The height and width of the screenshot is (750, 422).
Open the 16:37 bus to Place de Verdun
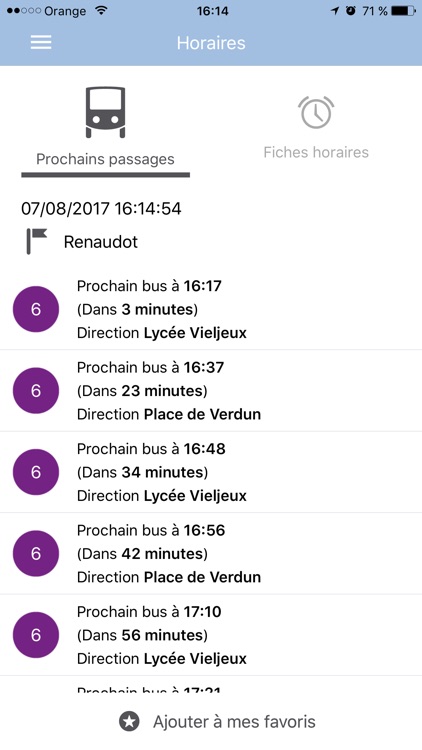(211, 391)
